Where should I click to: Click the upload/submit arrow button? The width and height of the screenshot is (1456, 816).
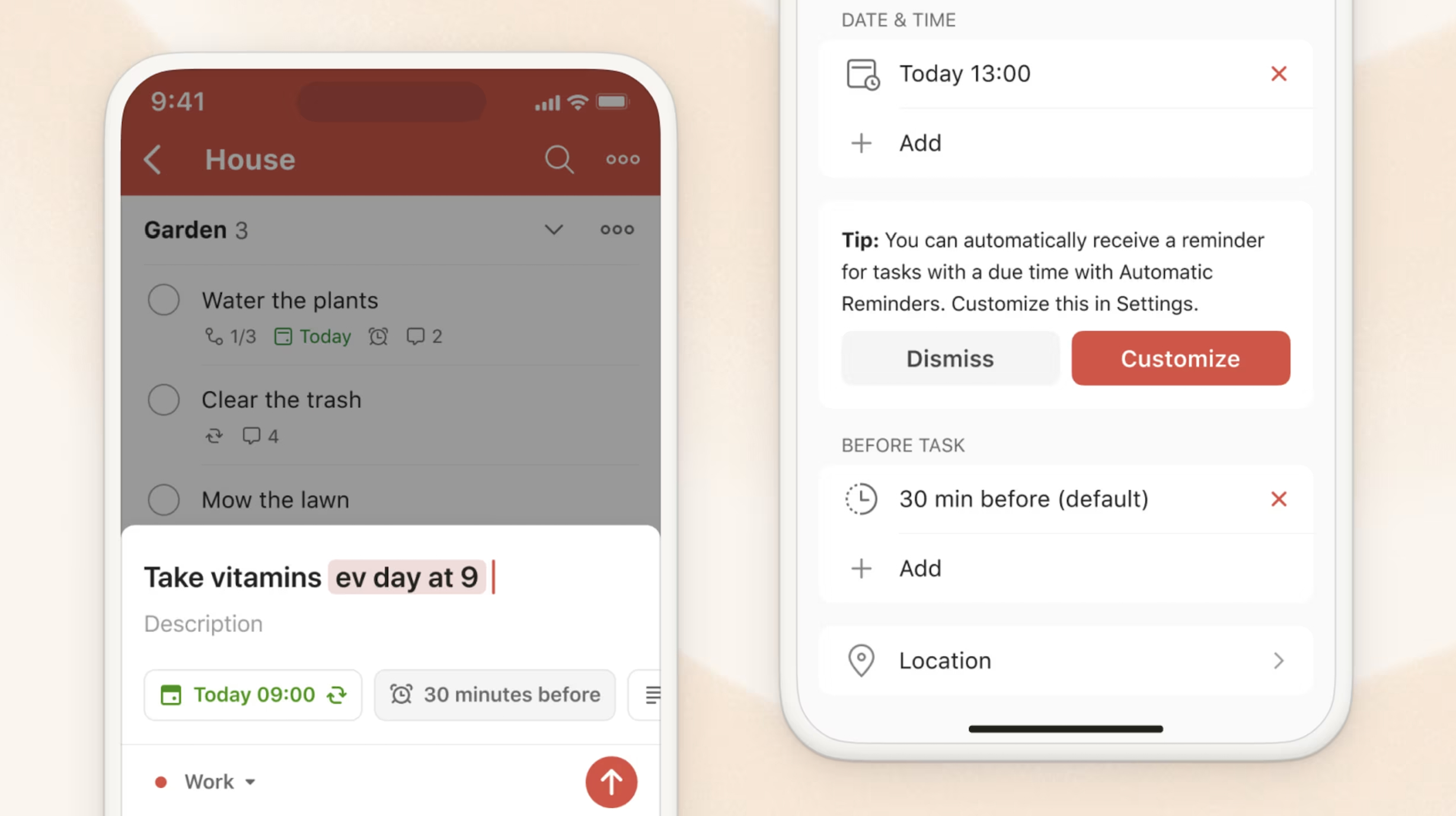[x=611, y=781]
